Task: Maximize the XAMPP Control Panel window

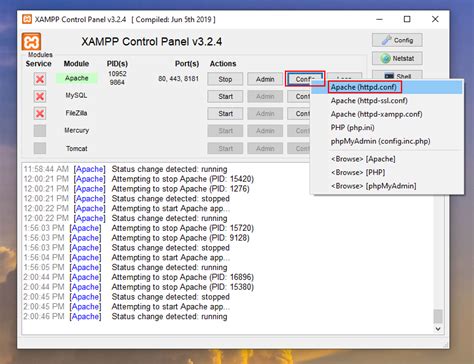Action: (407, 19)
